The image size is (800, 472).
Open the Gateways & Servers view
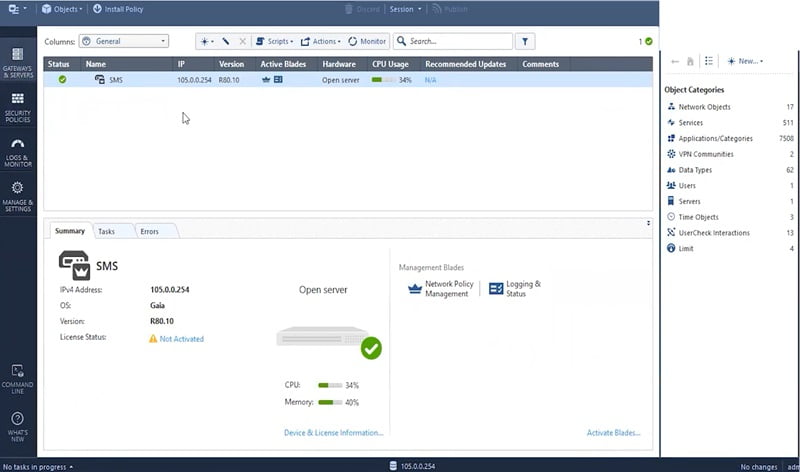(18, 62)
